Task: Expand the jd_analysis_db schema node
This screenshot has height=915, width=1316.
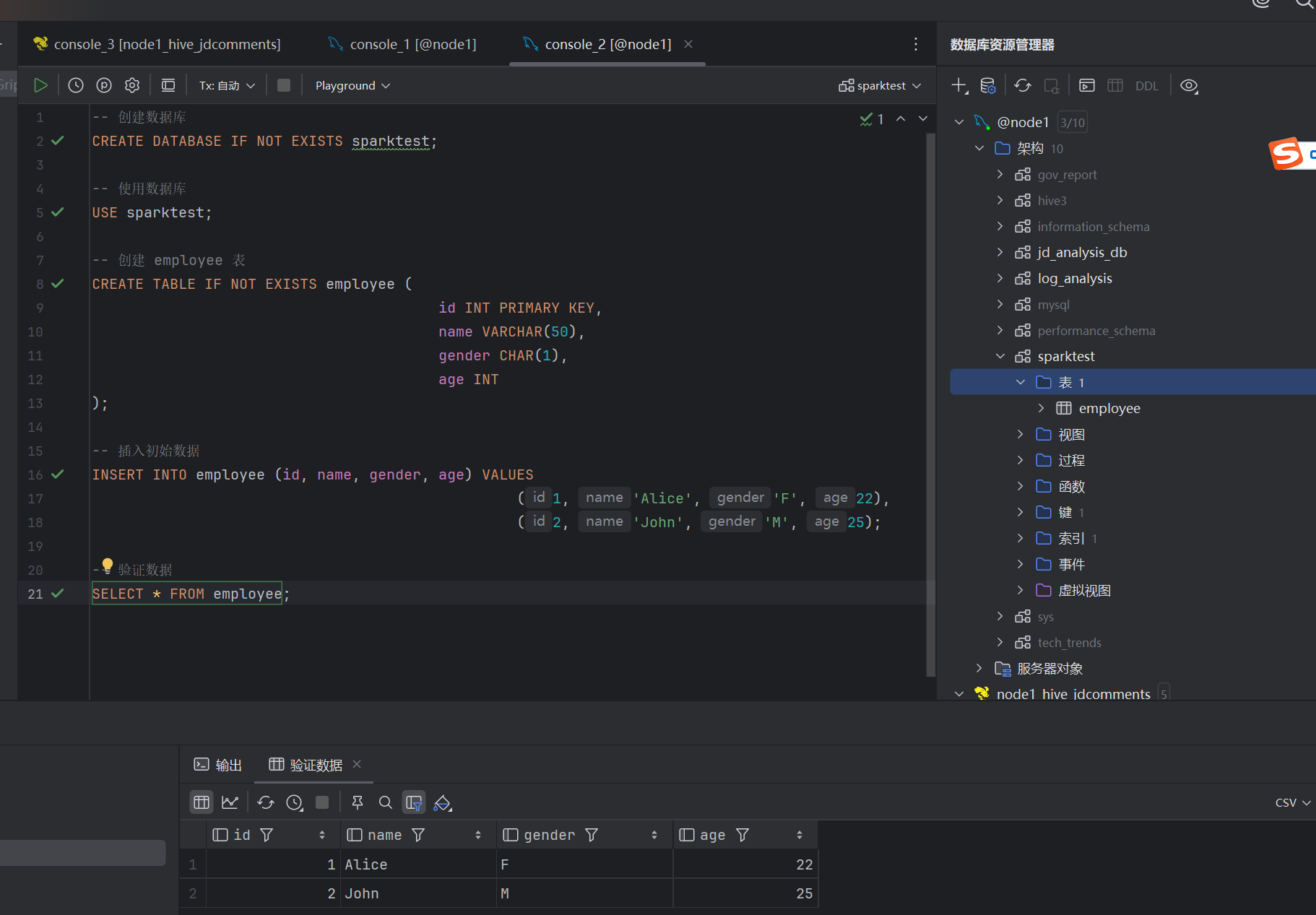Action: 1000,252
